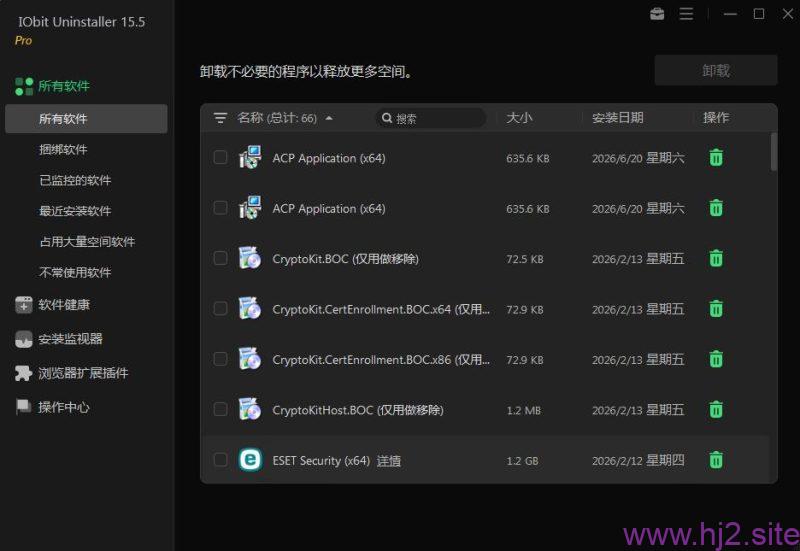Click the vertical scrollbar thumb of the list
This screenshot has width=800, height=551.
773,152
